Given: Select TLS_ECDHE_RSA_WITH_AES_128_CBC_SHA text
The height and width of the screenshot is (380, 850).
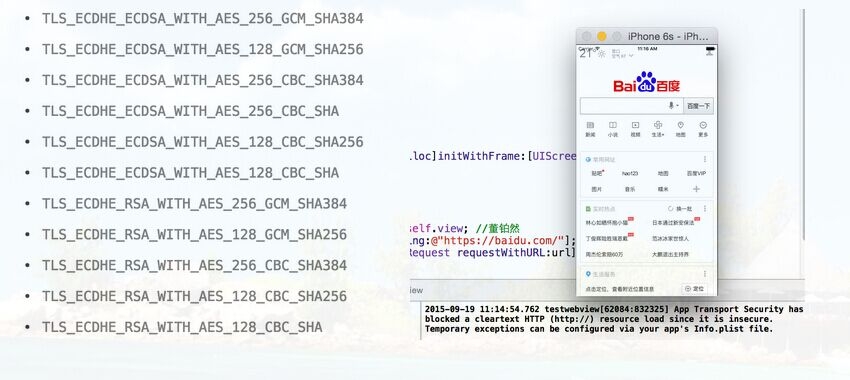Looking at the screenshot, I should point(182,327).
